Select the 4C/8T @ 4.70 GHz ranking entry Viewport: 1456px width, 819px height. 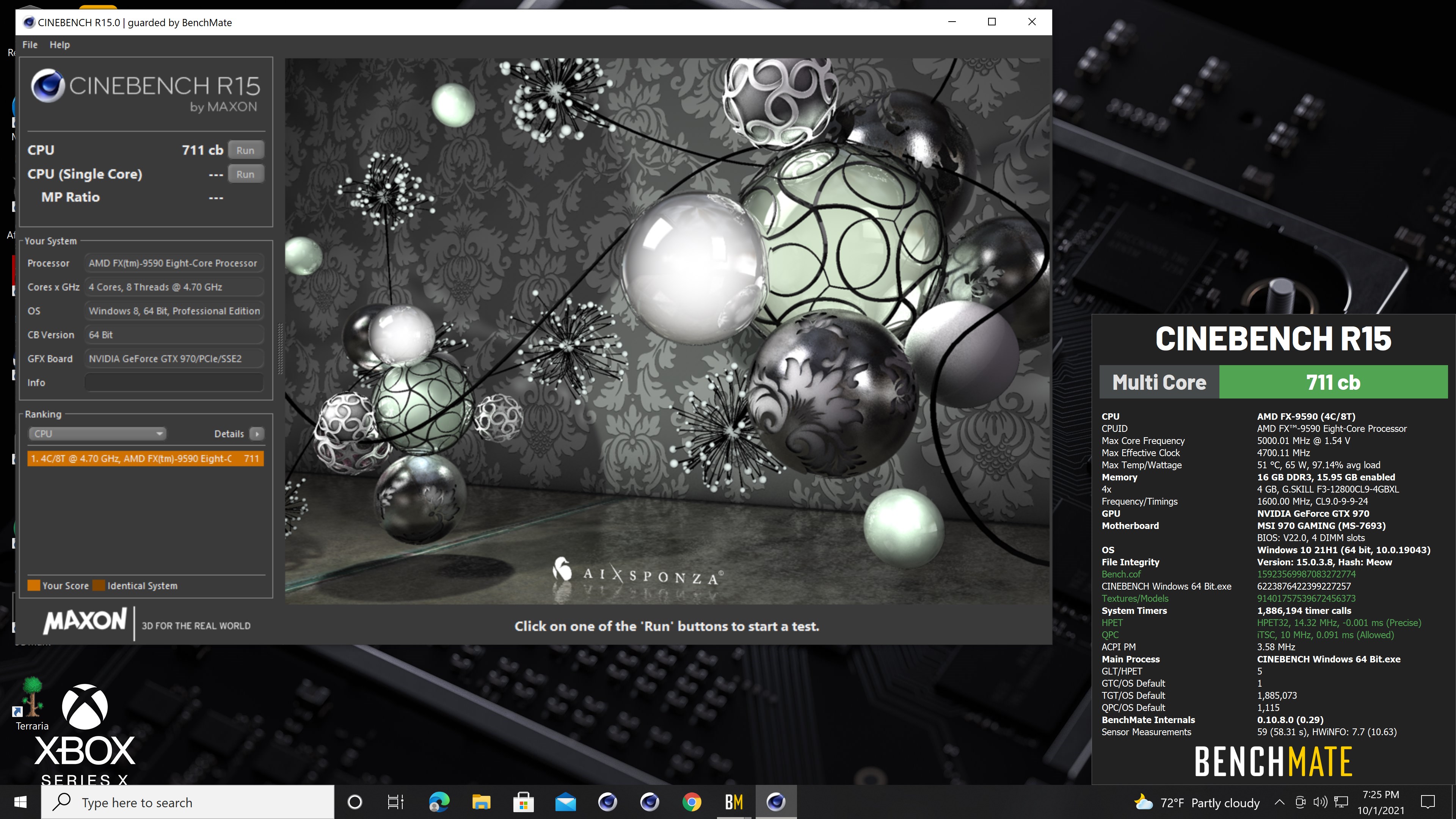point(145,458)
